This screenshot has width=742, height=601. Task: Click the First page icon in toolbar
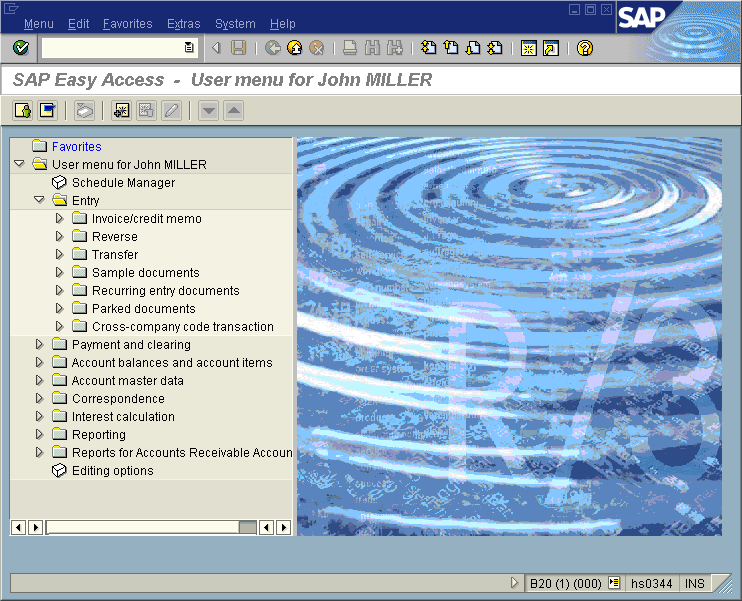click(x=428, y=48)
